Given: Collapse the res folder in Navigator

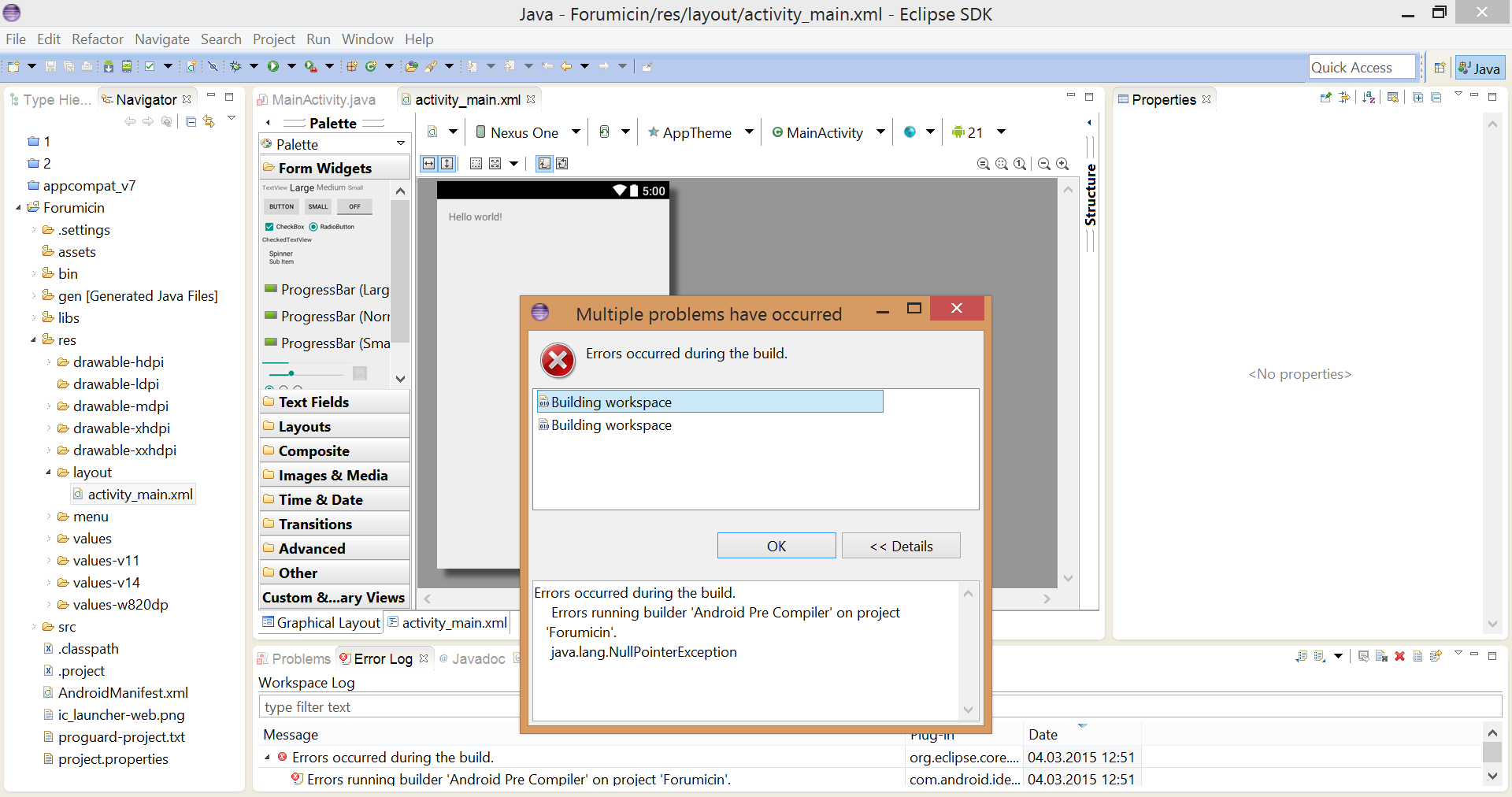Looking at the screenshot, I should coord(34,340).
